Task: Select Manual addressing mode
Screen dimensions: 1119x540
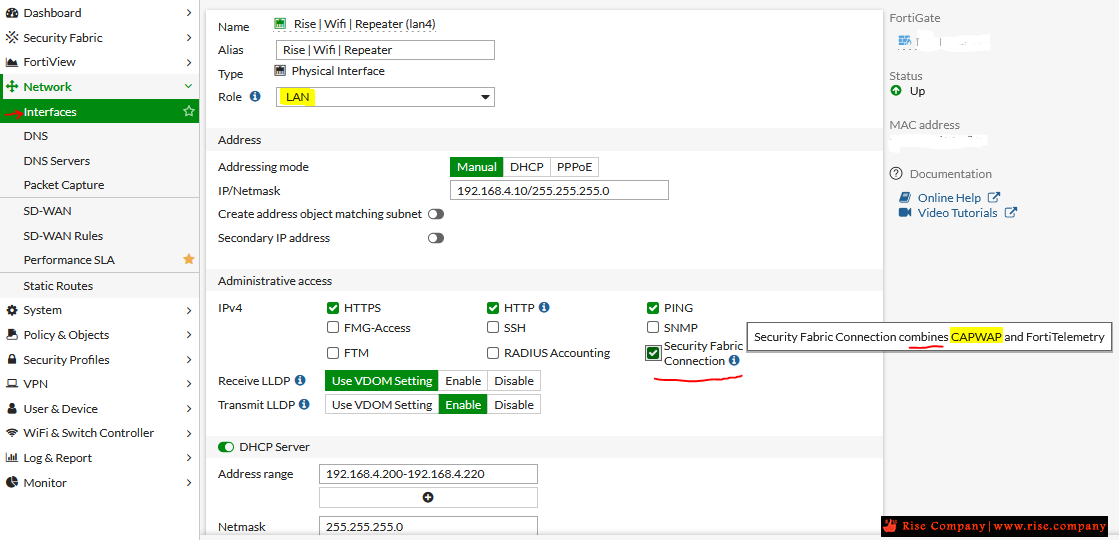Action: click(477, 167)
